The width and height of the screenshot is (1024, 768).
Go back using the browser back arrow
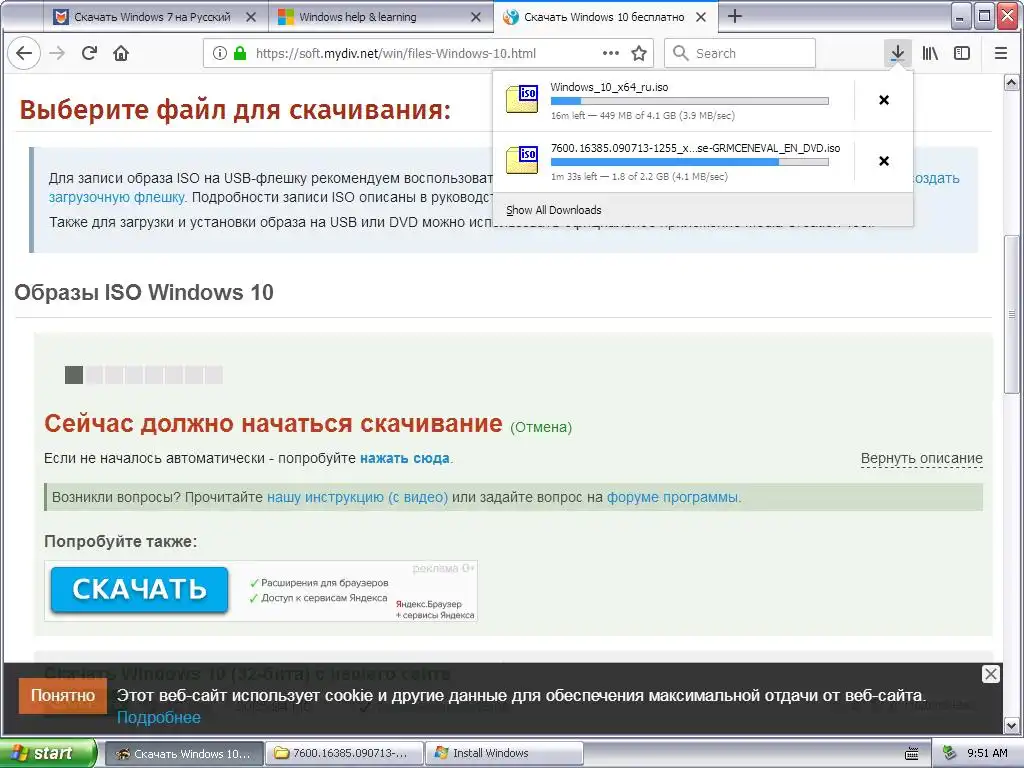[24, 53]
